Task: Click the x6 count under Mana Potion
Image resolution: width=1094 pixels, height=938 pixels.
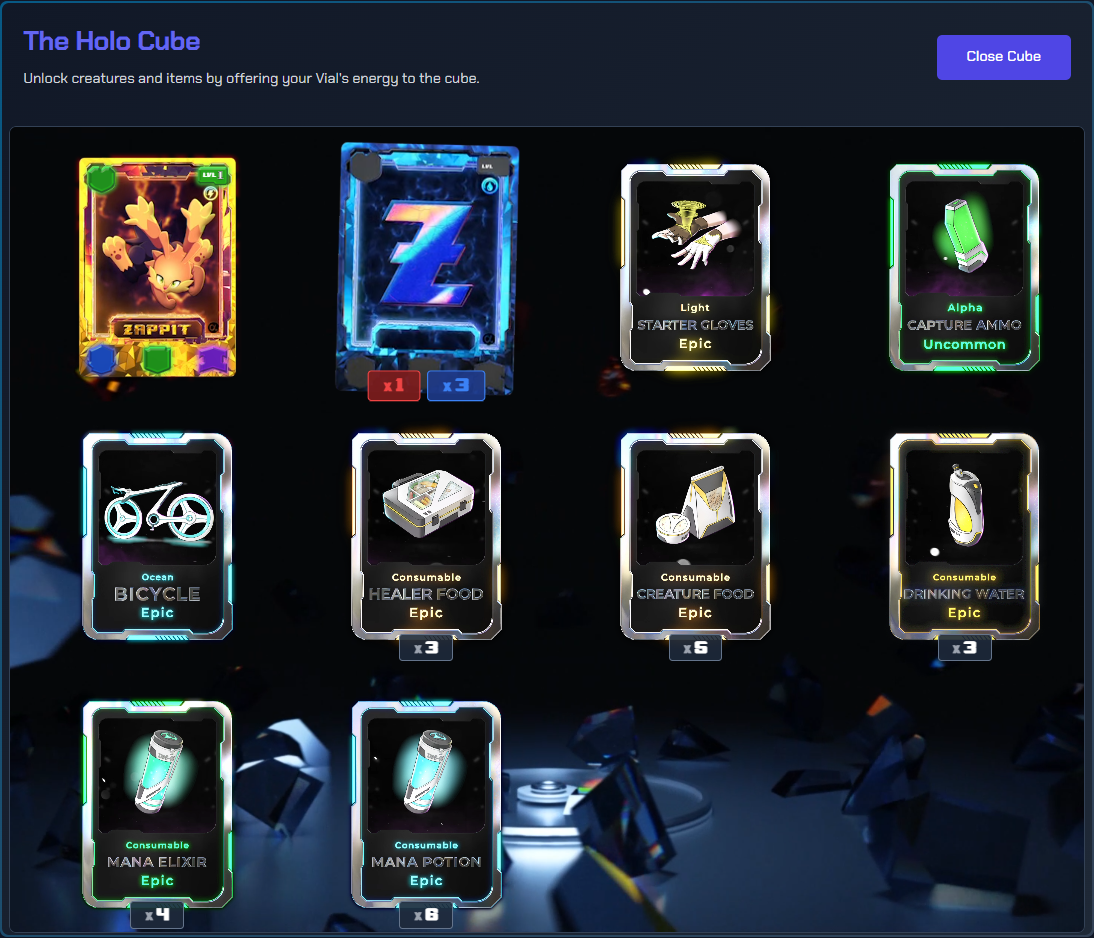Action: point(426,915)
